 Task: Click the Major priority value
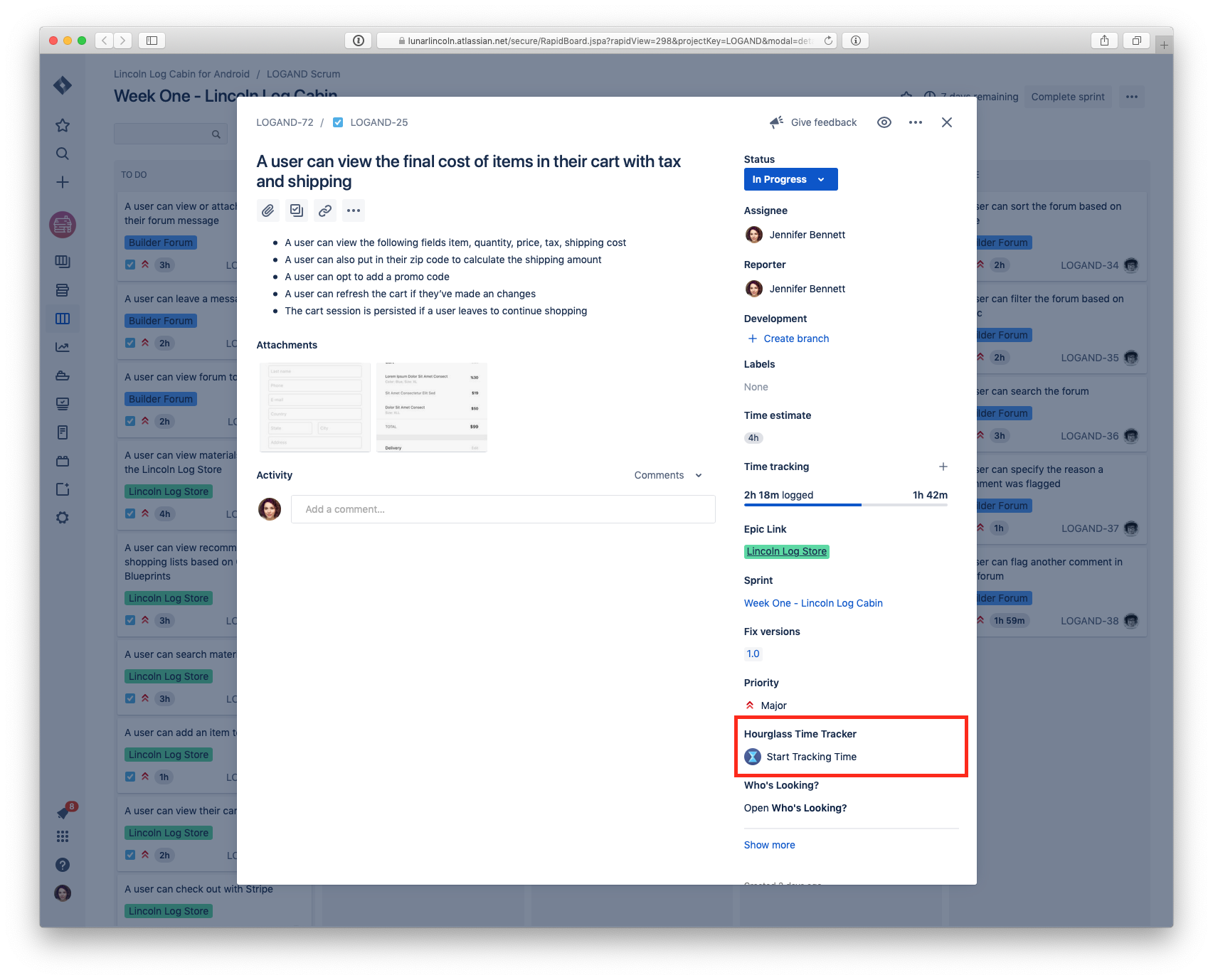[x=766, y=705]
